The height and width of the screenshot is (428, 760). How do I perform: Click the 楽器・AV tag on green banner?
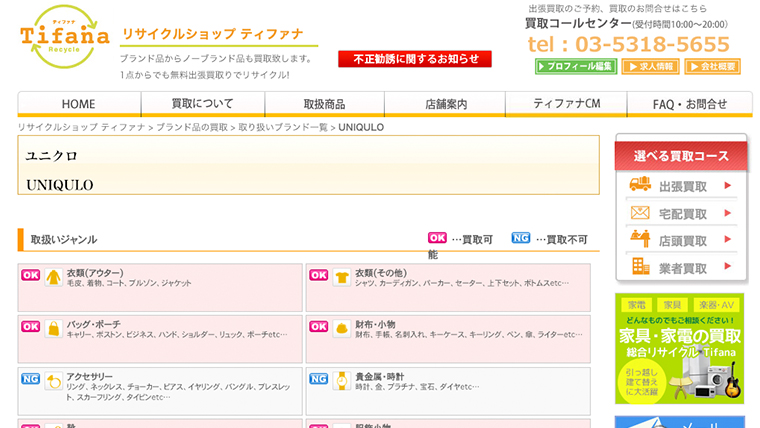(717, 305)
